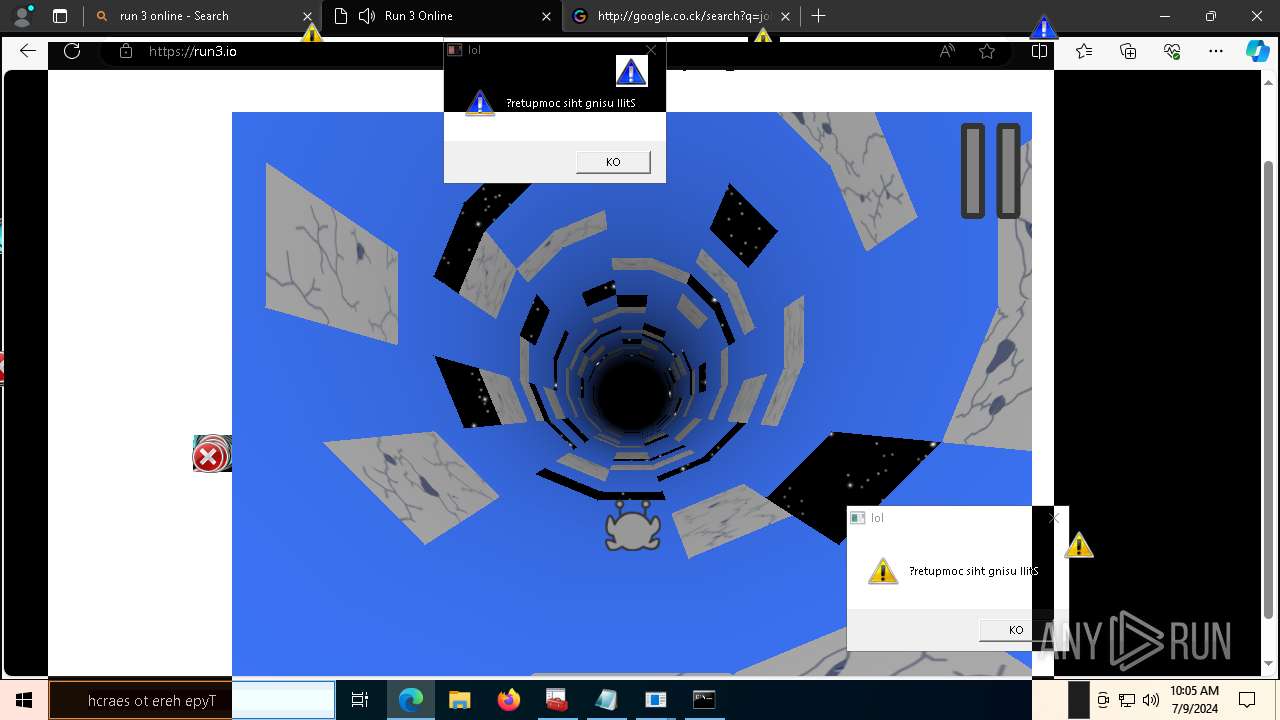Image resolution: width=1280 pixels, height=720 pixels.
Task: Go back to the previous page
Action: [28, 51]
